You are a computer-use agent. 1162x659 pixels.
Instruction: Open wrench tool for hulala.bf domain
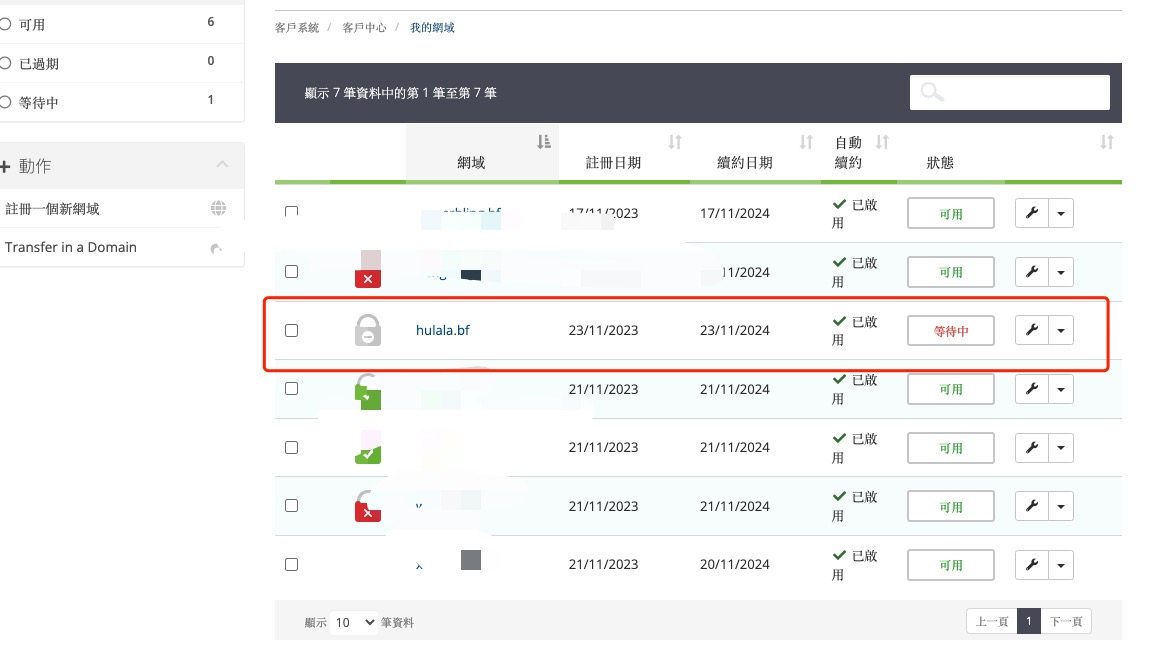[1032, 331]
